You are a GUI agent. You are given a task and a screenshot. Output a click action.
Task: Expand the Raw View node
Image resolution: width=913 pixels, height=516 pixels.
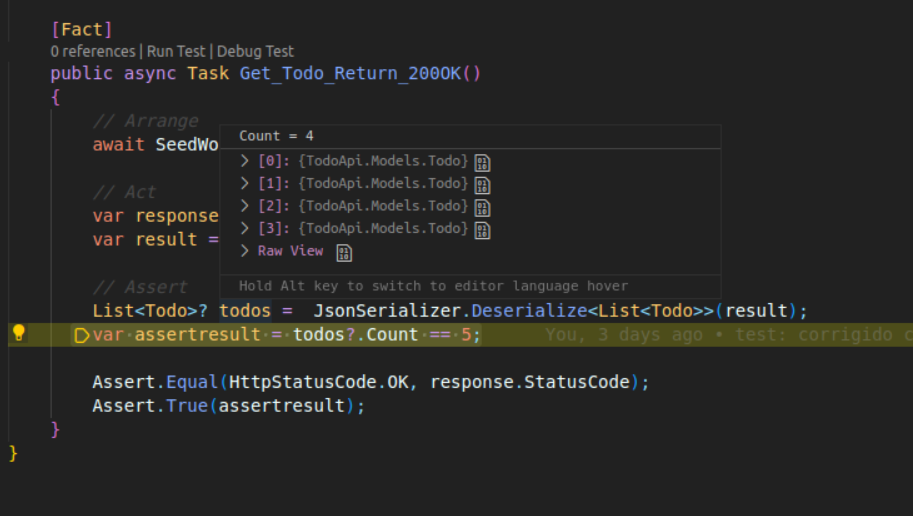245,251
